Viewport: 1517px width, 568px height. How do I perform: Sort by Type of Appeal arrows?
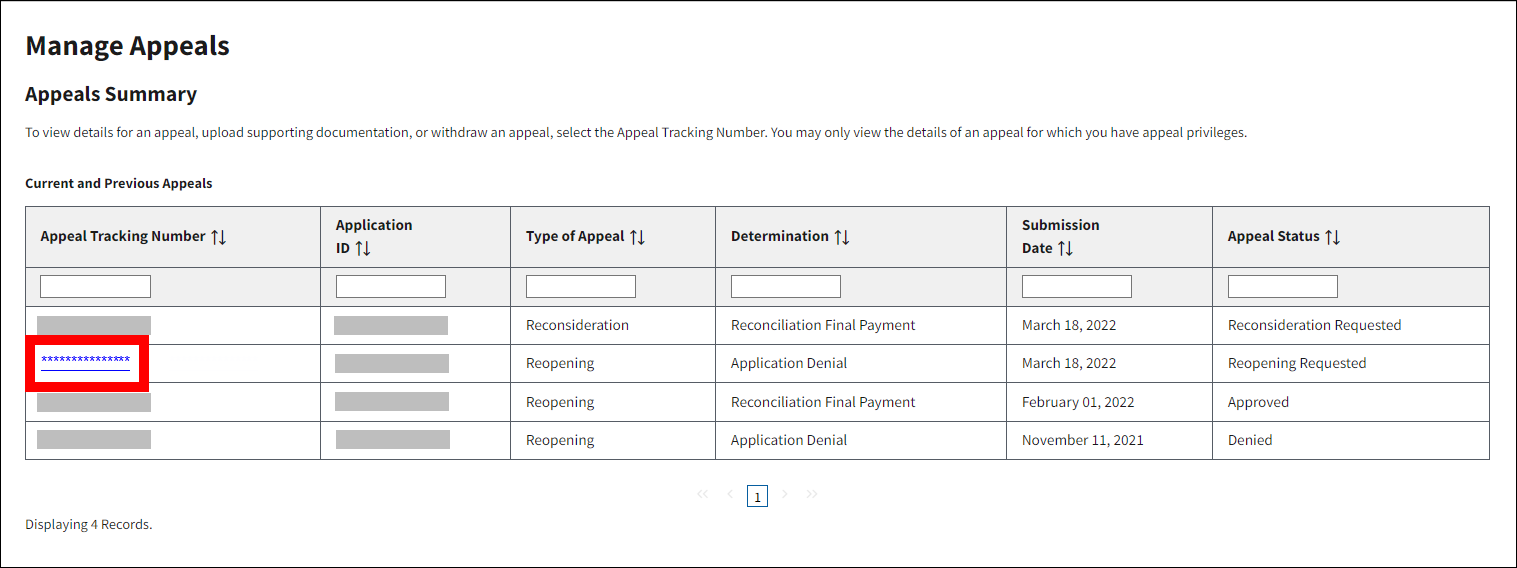(x=637, y=237)
